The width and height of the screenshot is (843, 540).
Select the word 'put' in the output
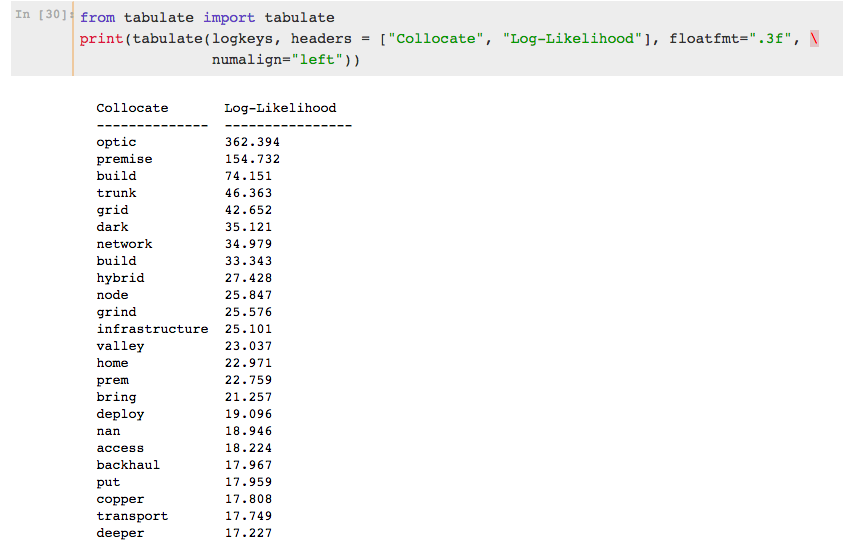108,483
